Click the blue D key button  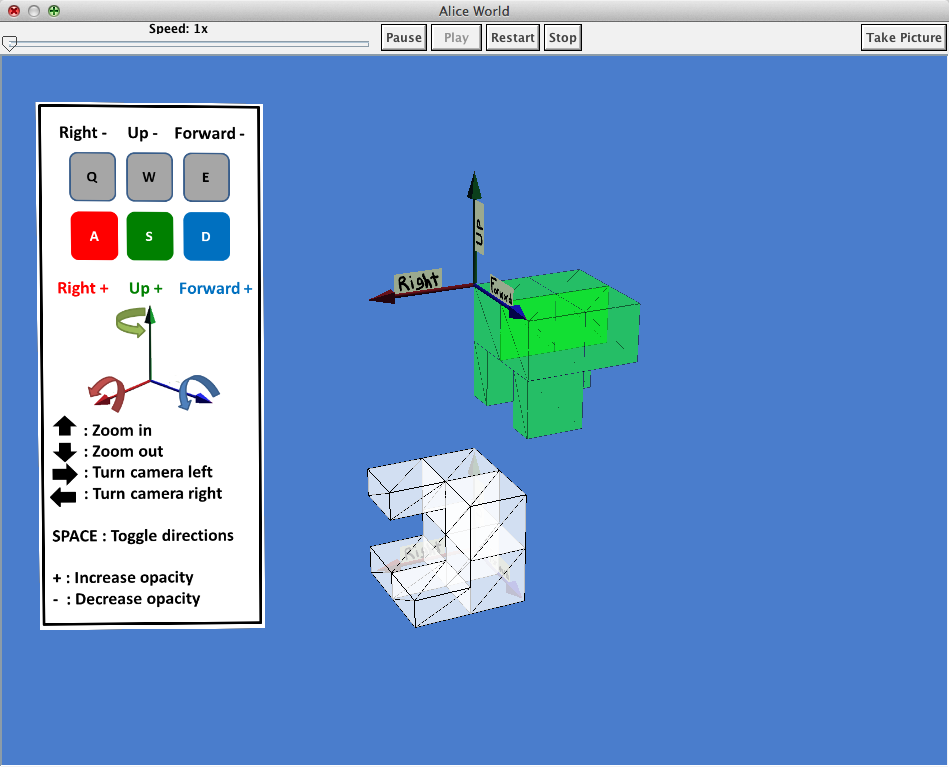[x=206, y=236]
